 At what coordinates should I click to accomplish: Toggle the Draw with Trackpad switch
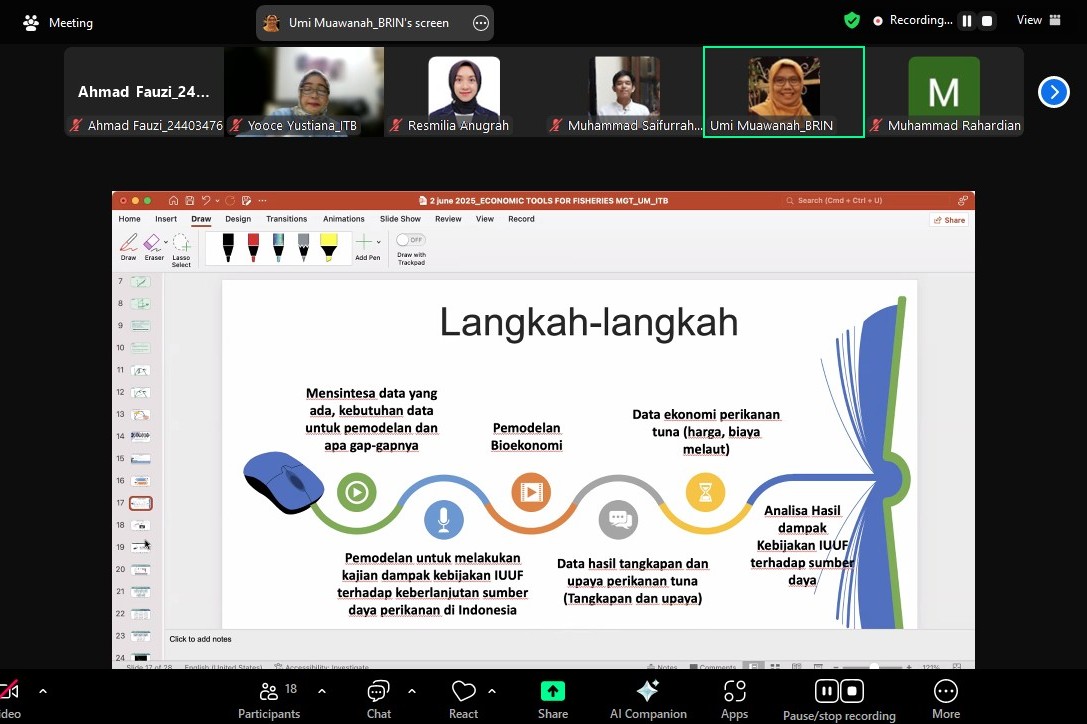(410, 240)
